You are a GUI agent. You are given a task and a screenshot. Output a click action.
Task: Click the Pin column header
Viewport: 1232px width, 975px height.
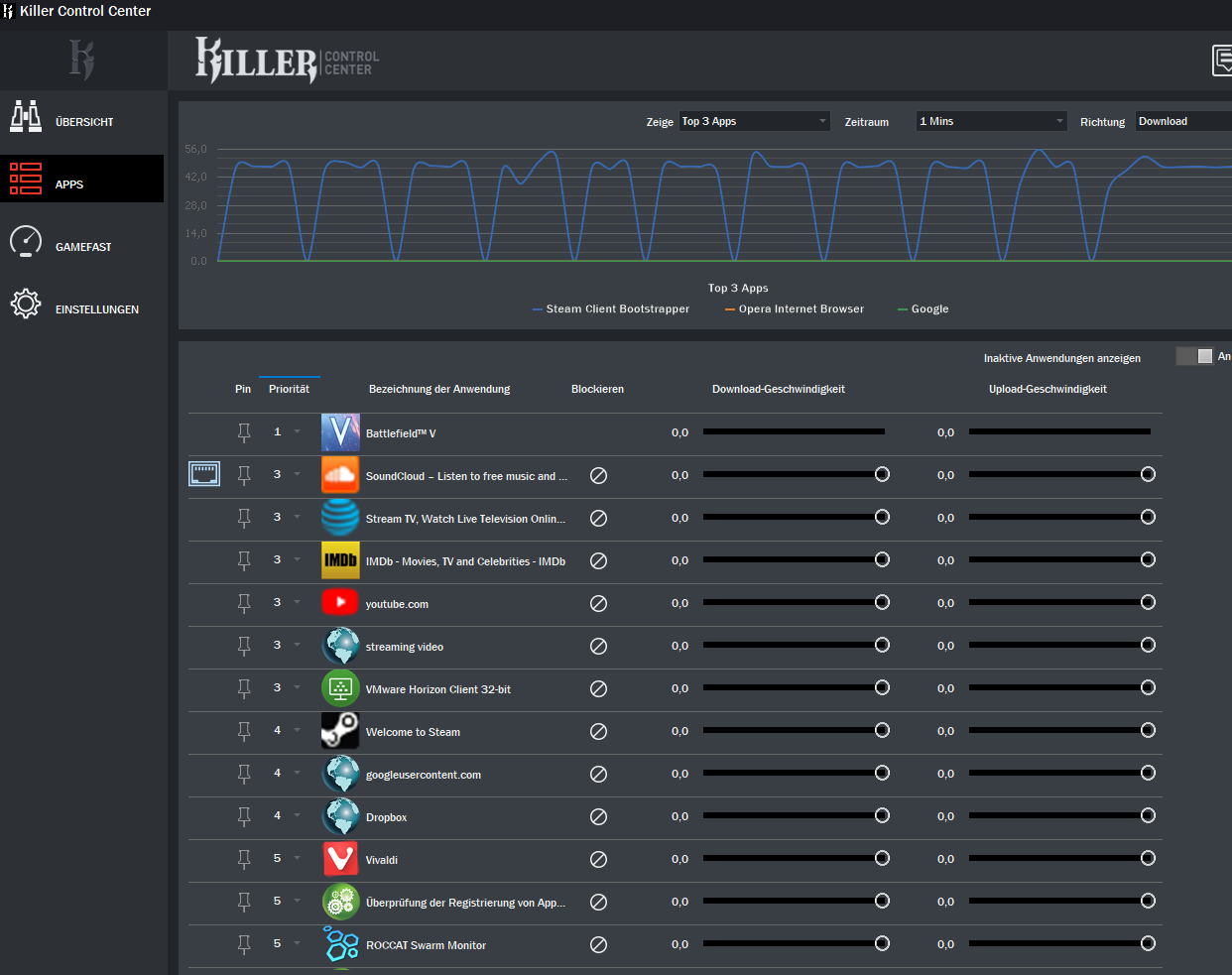(x=243, y=389)
